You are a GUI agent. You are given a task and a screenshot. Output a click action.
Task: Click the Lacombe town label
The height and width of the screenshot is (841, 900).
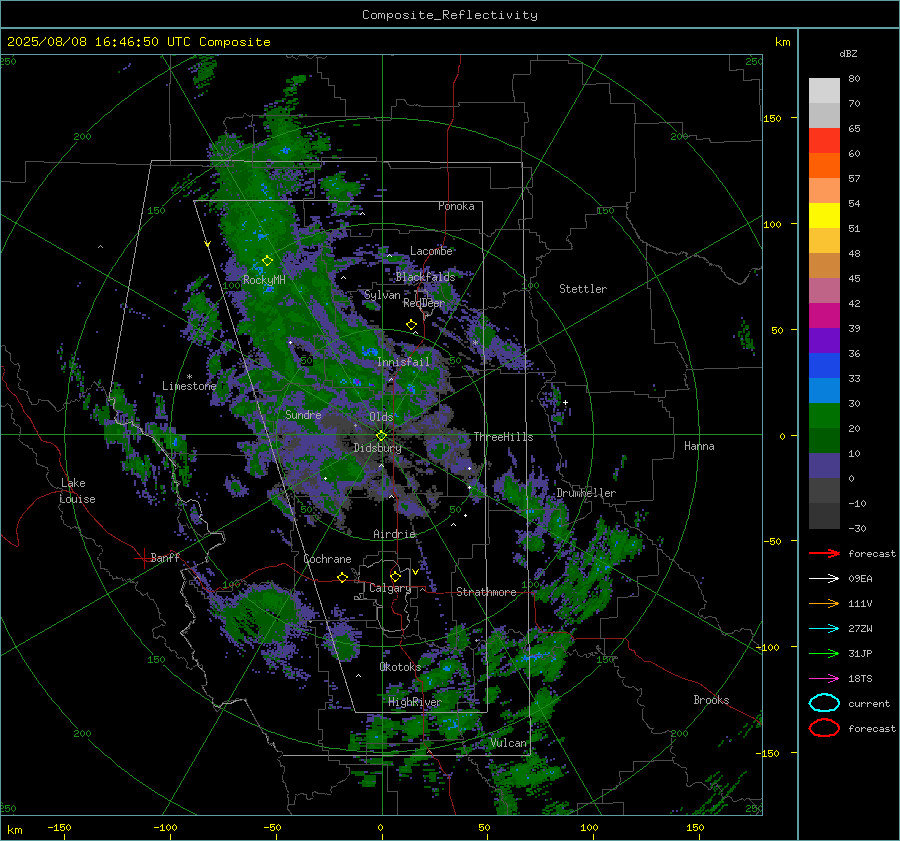click(x=431, y=251)
